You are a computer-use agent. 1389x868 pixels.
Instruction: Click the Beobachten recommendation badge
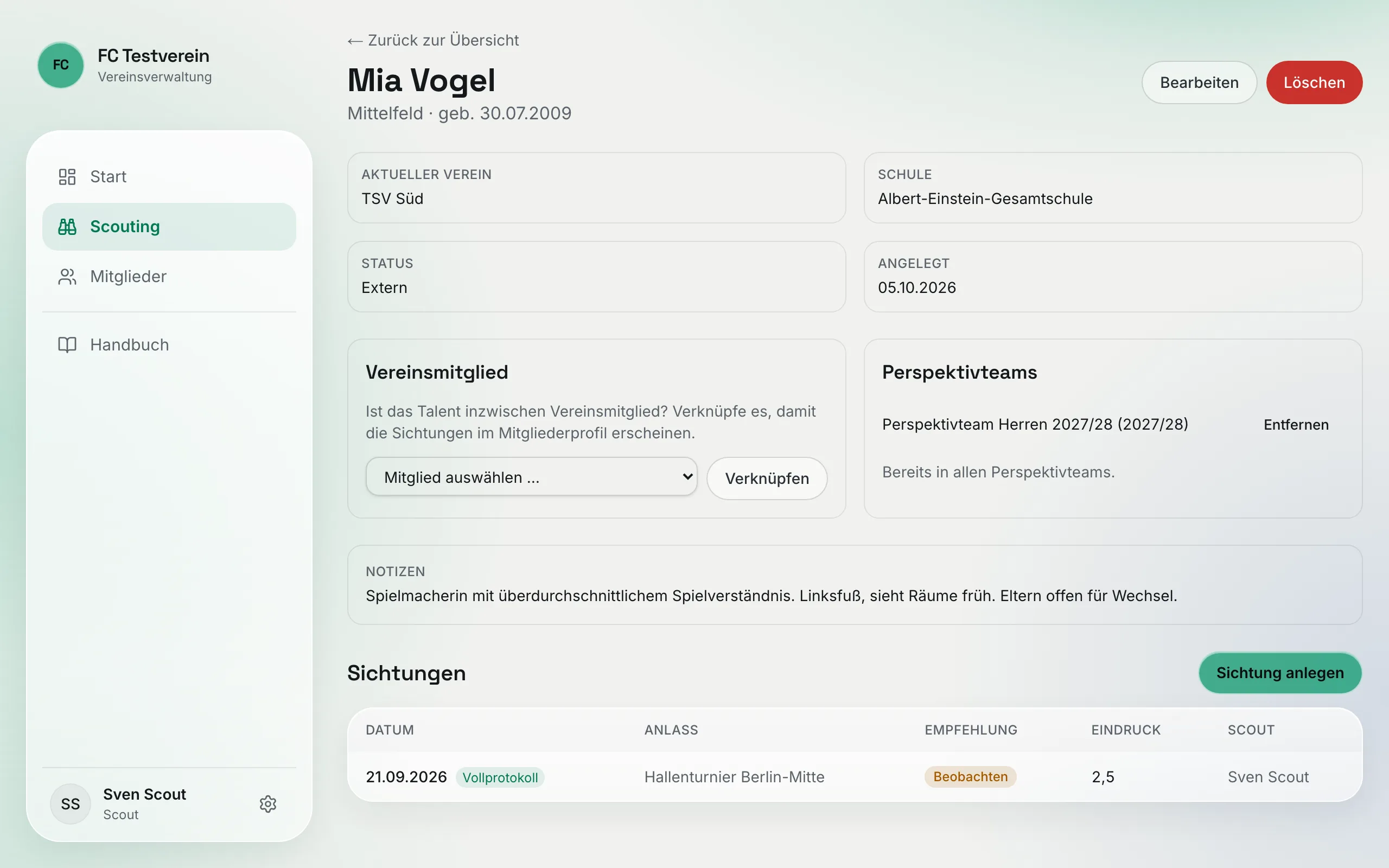point(970,777)
